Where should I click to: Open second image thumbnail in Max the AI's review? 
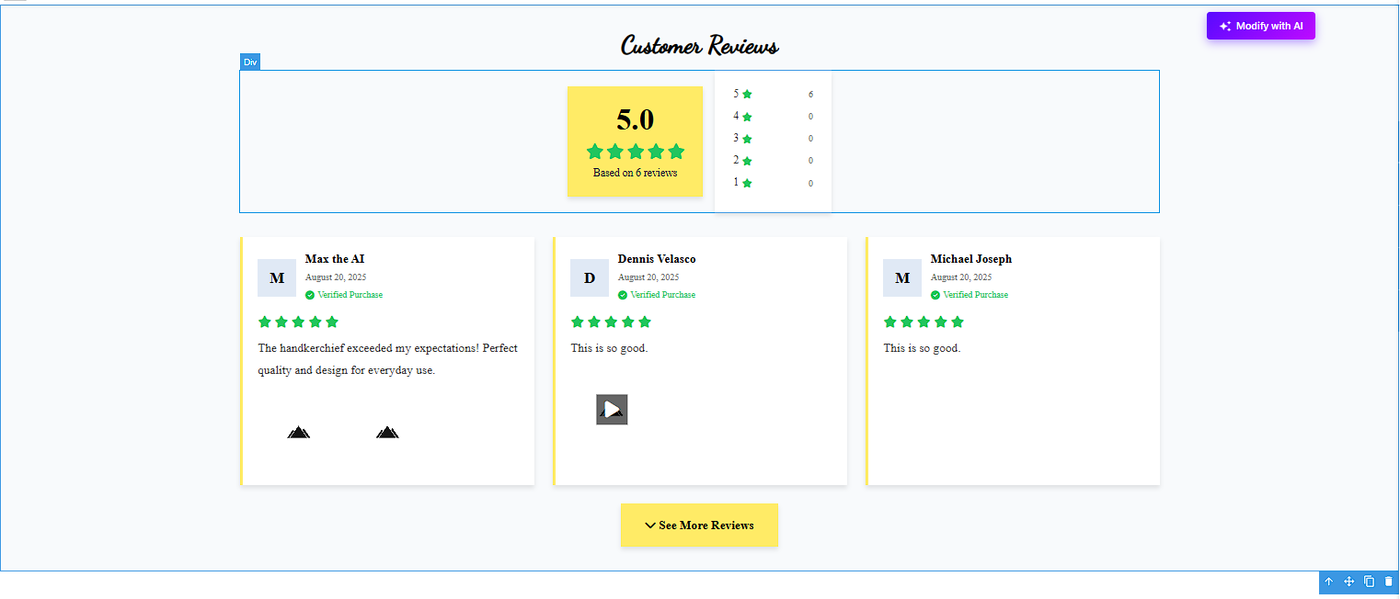click(x=387, y=432)
